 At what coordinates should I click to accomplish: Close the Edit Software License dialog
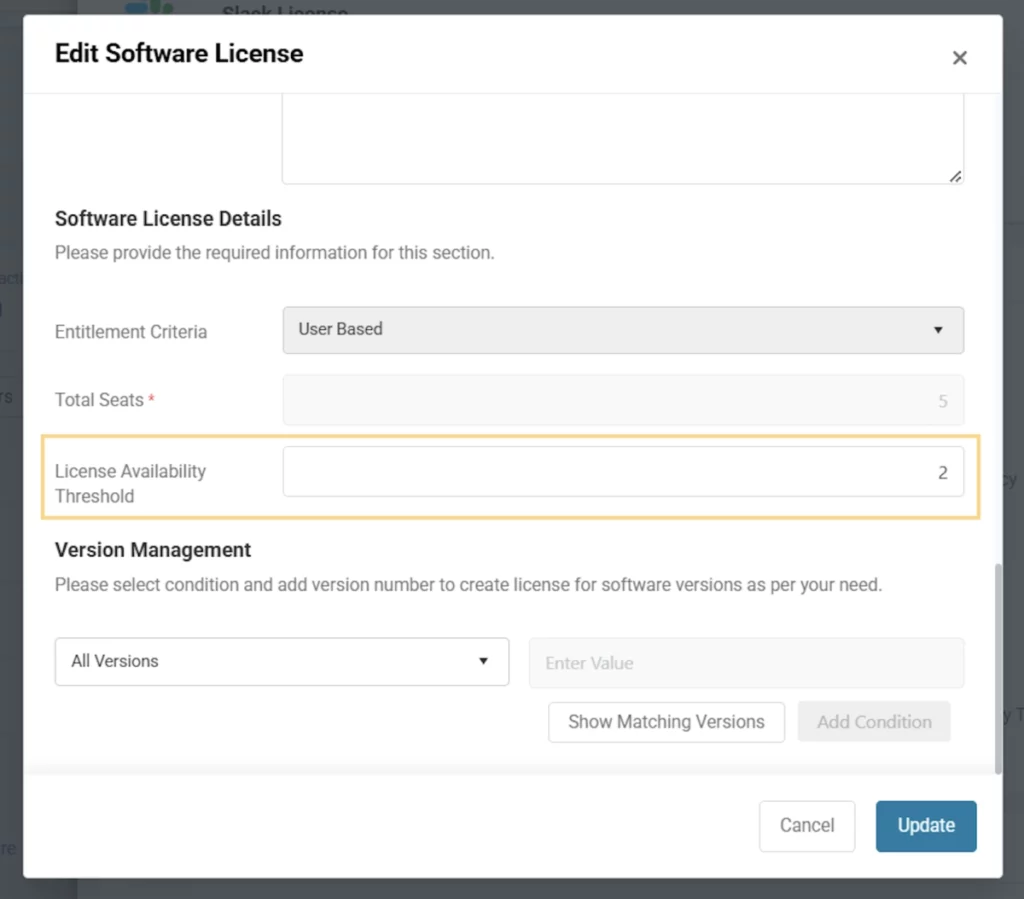959,58
